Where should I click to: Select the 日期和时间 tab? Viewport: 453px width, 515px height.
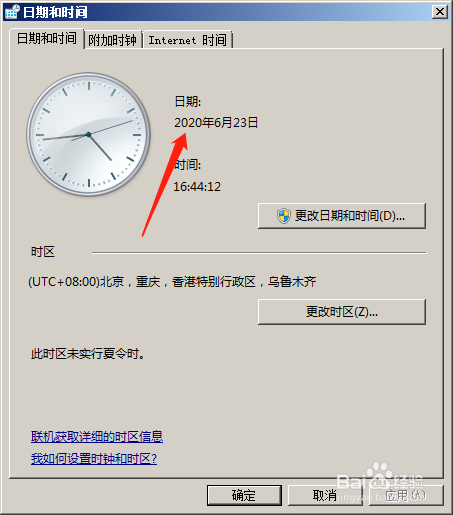(47, 38)
